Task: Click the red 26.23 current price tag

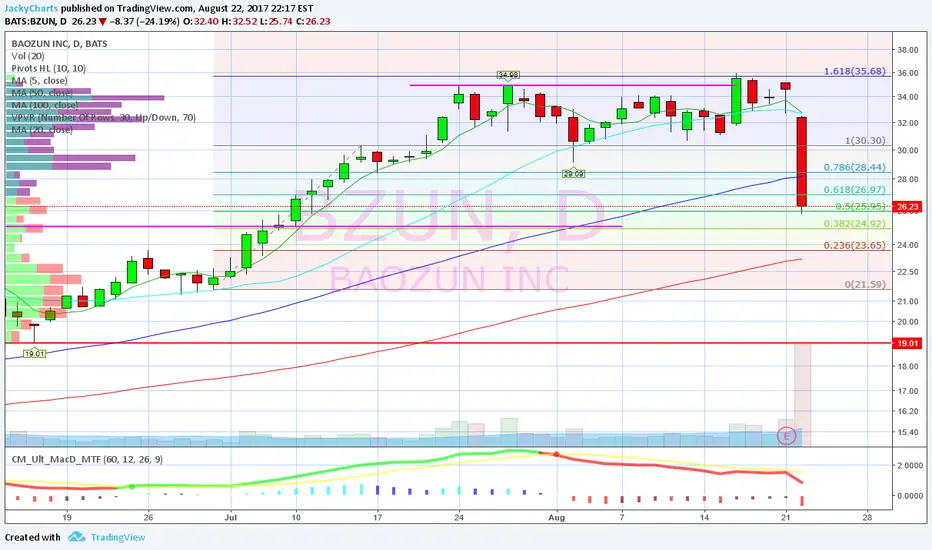Action: [x=907, y=207]
